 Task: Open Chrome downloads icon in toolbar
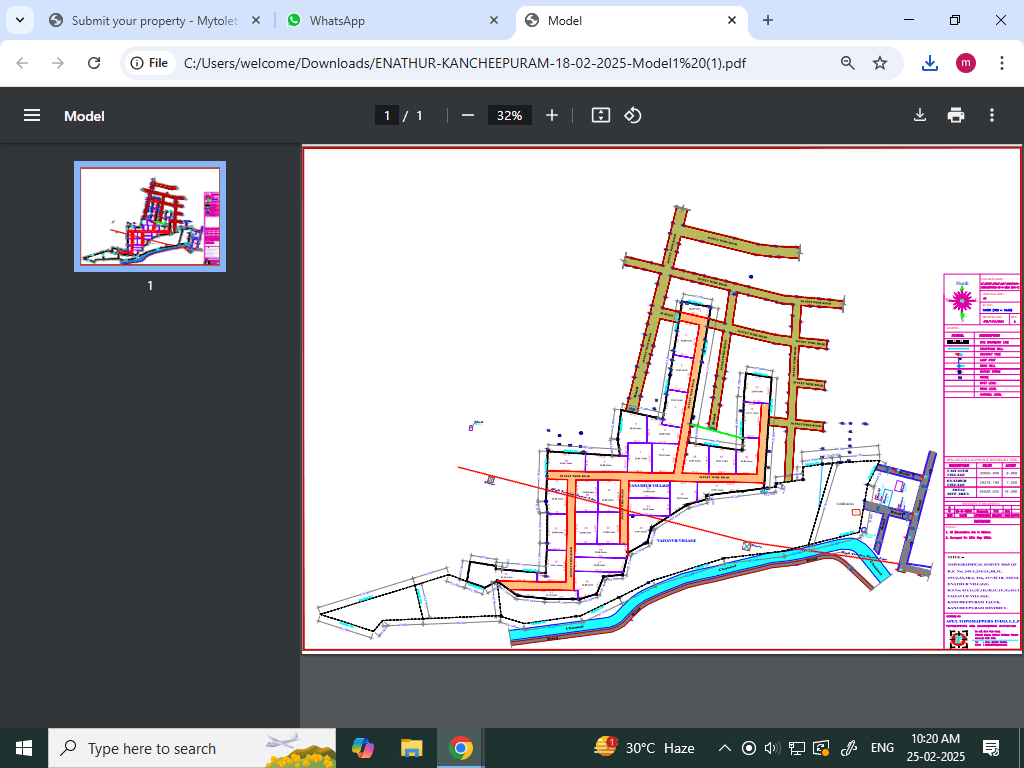[930, 63]
